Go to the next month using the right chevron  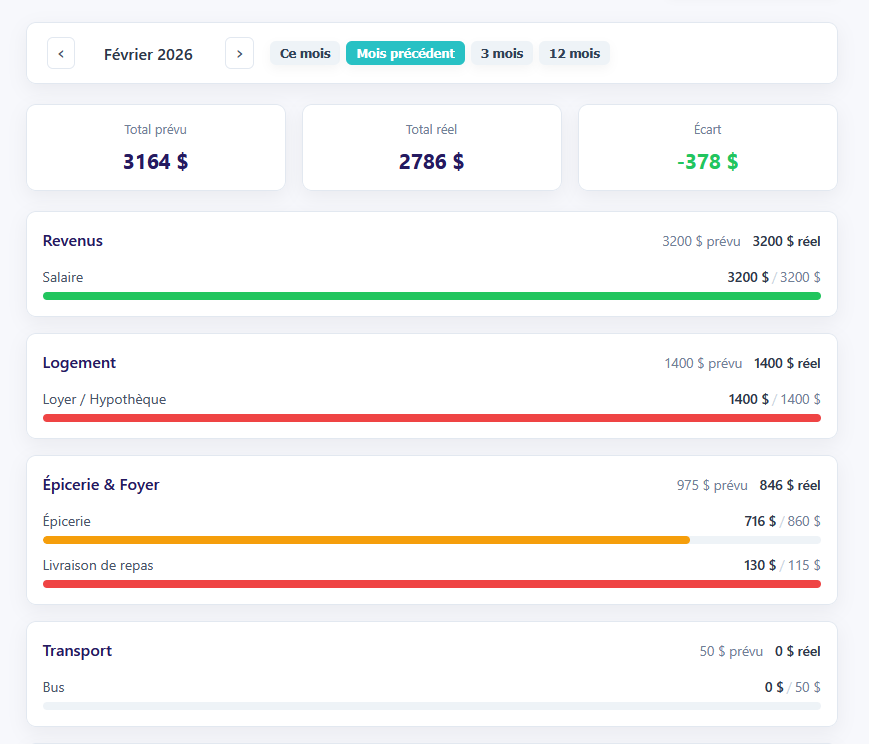[x=239, y=53]
